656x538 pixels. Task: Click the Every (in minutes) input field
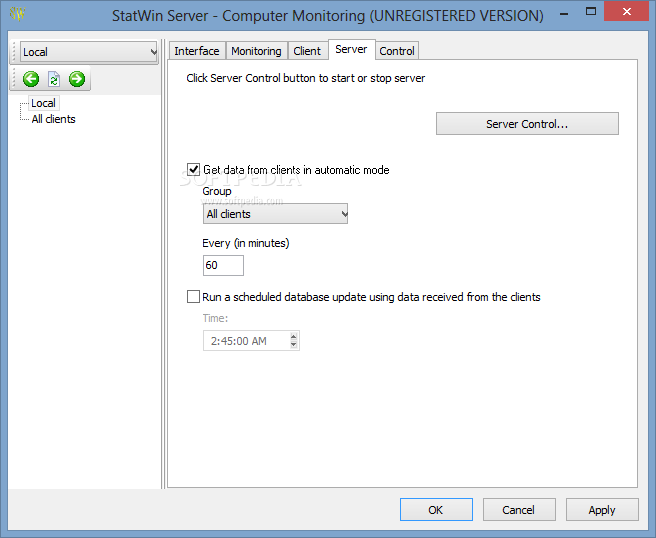click(x=223, y=265)
